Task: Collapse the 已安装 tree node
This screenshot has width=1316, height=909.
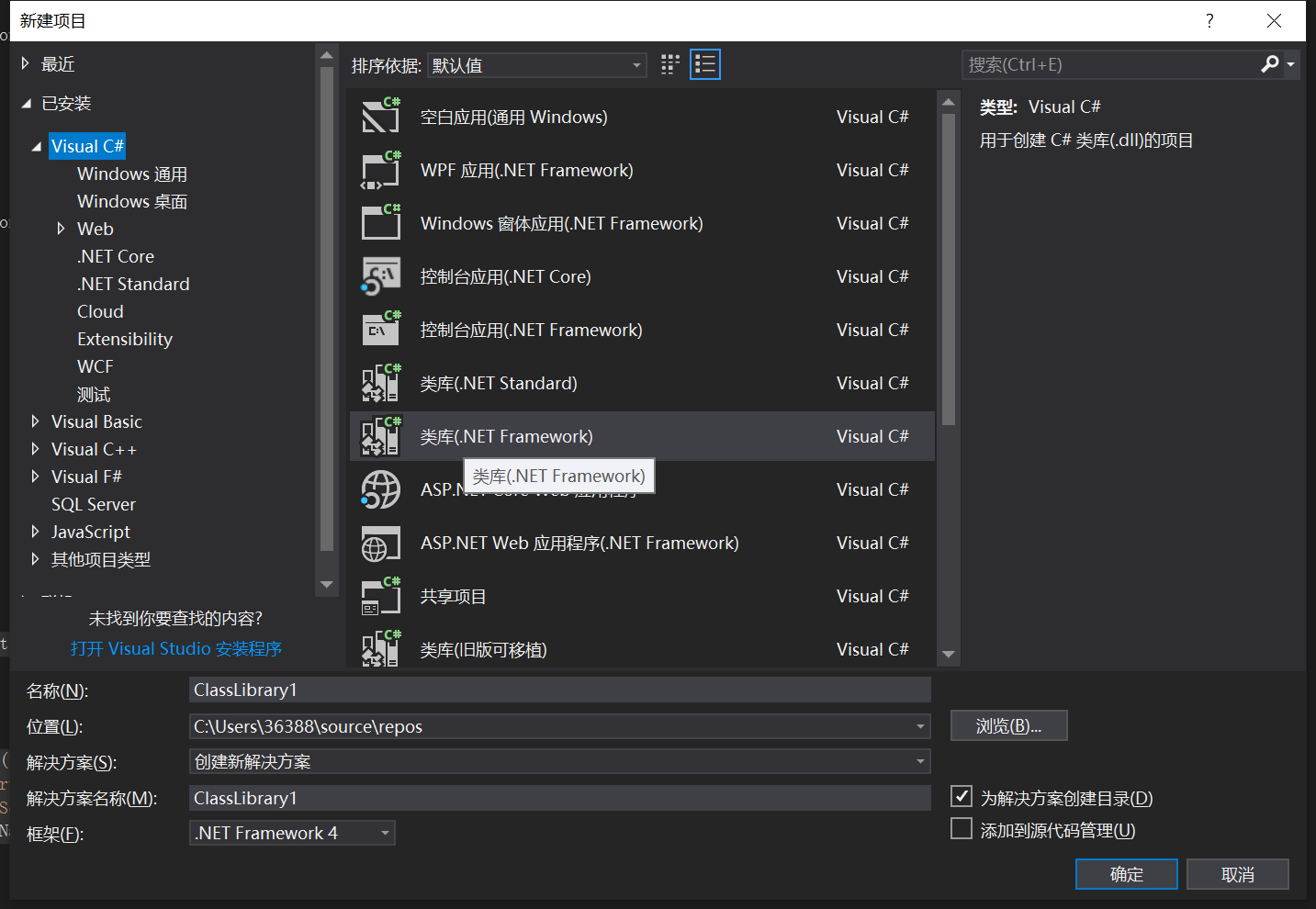Action: point(27,104)
